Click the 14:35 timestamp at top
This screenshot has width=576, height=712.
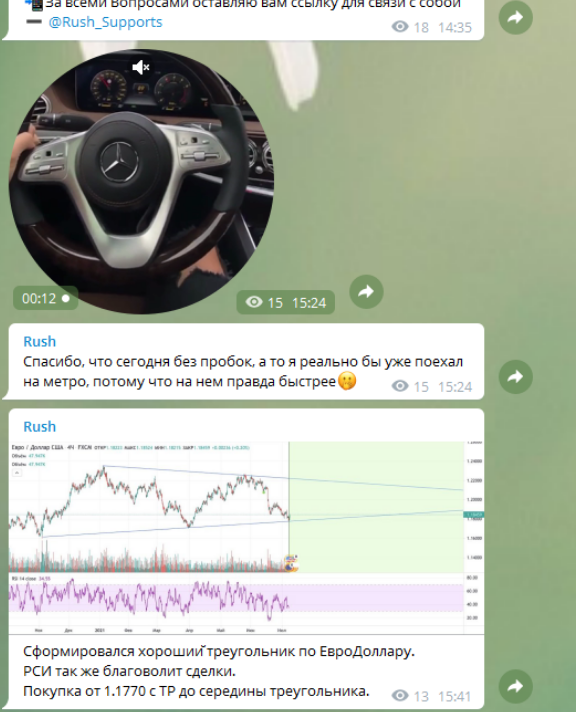point(455,27)
